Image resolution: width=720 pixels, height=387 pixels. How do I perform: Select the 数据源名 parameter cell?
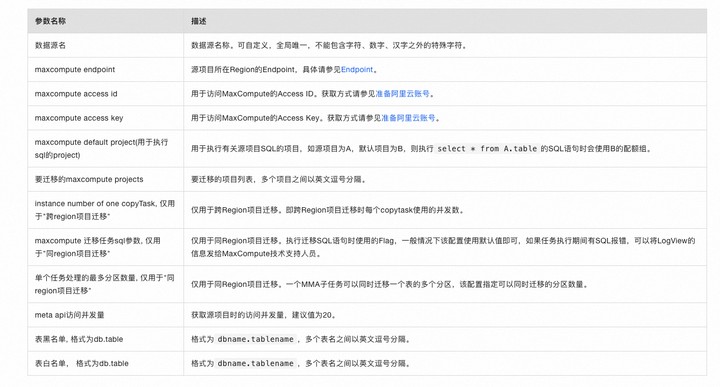click(x=106, y=45)
